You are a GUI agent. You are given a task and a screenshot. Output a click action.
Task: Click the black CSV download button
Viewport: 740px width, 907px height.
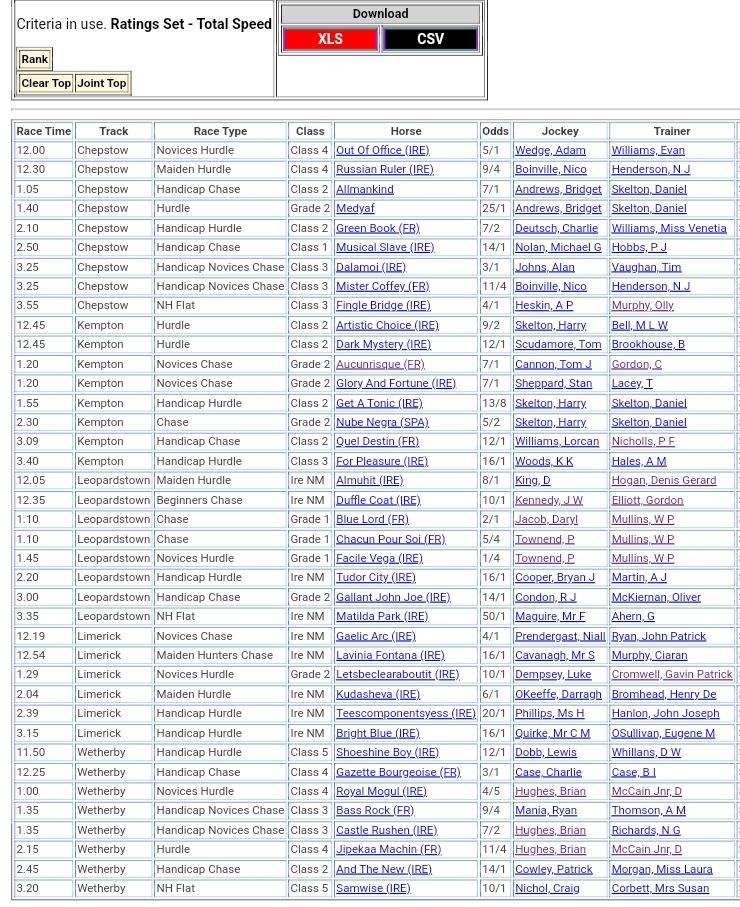[x=430, y=39]
